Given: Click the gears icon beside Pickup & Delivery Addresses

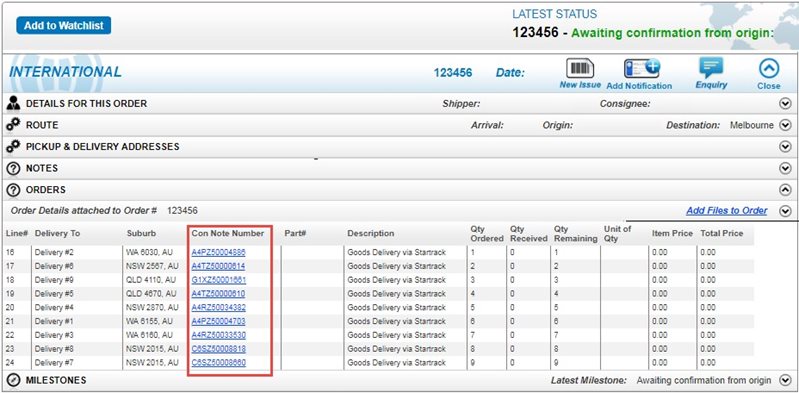Looking at the screenshot, I should (14, 146).
